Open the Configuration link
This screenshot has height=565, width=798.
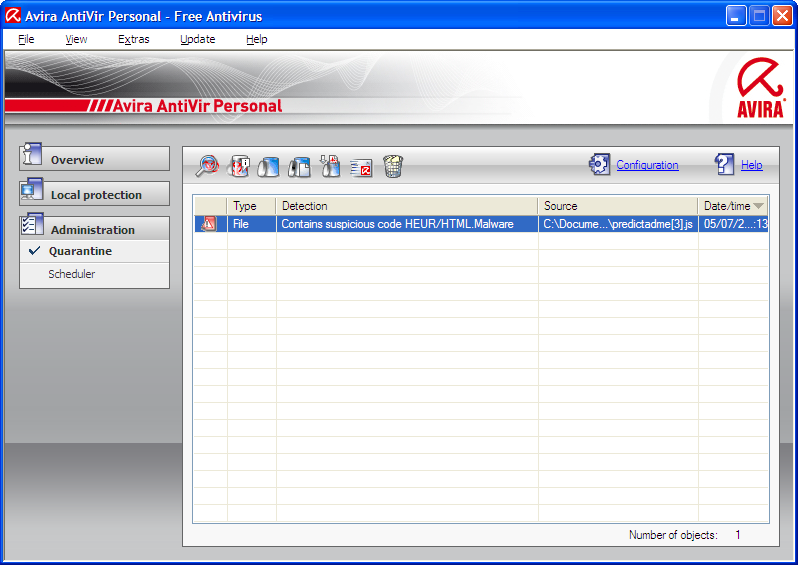[x=647, y=166]
